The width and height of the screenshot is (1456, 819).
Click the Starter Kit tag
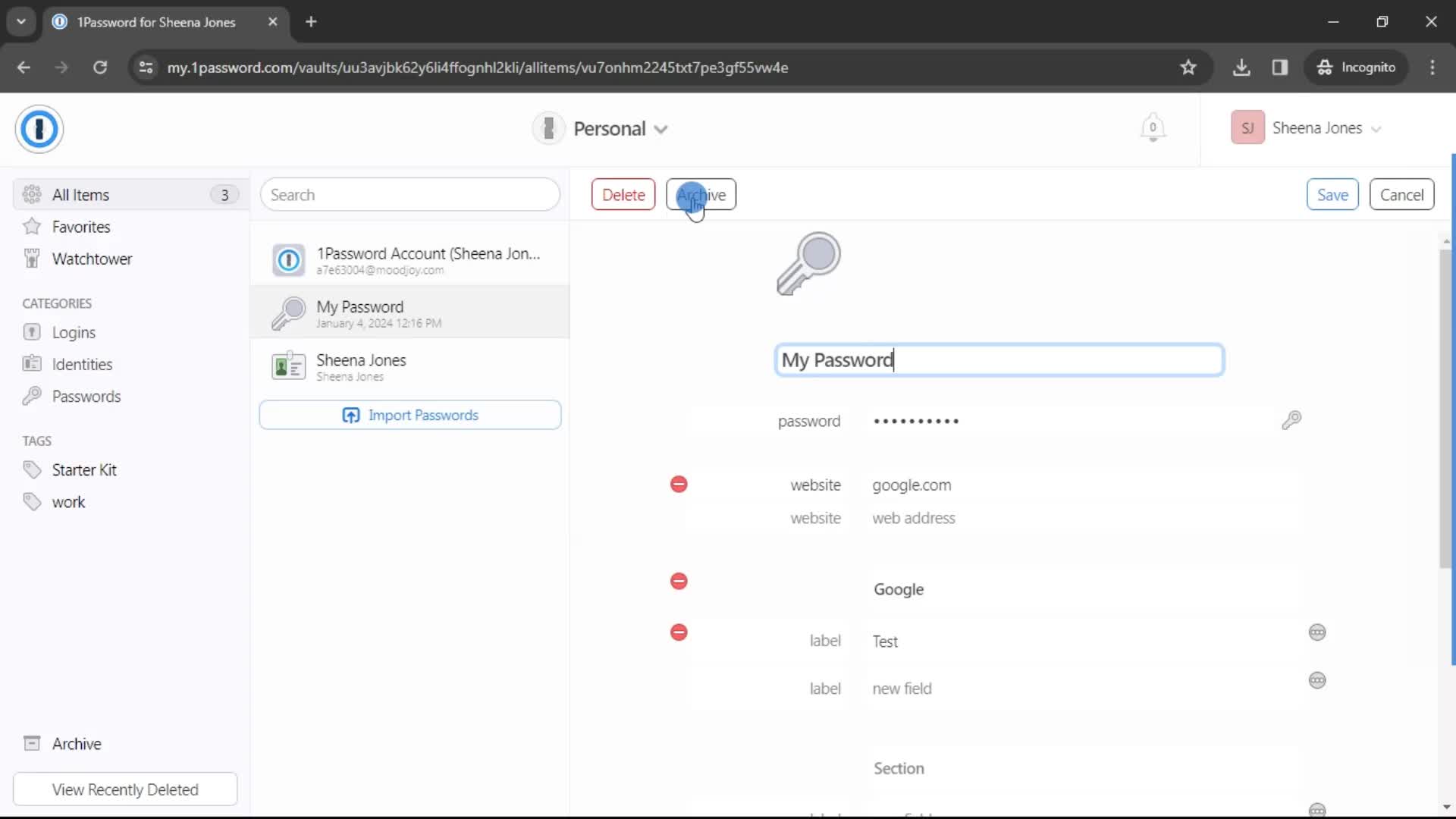[x=85, y=470]
